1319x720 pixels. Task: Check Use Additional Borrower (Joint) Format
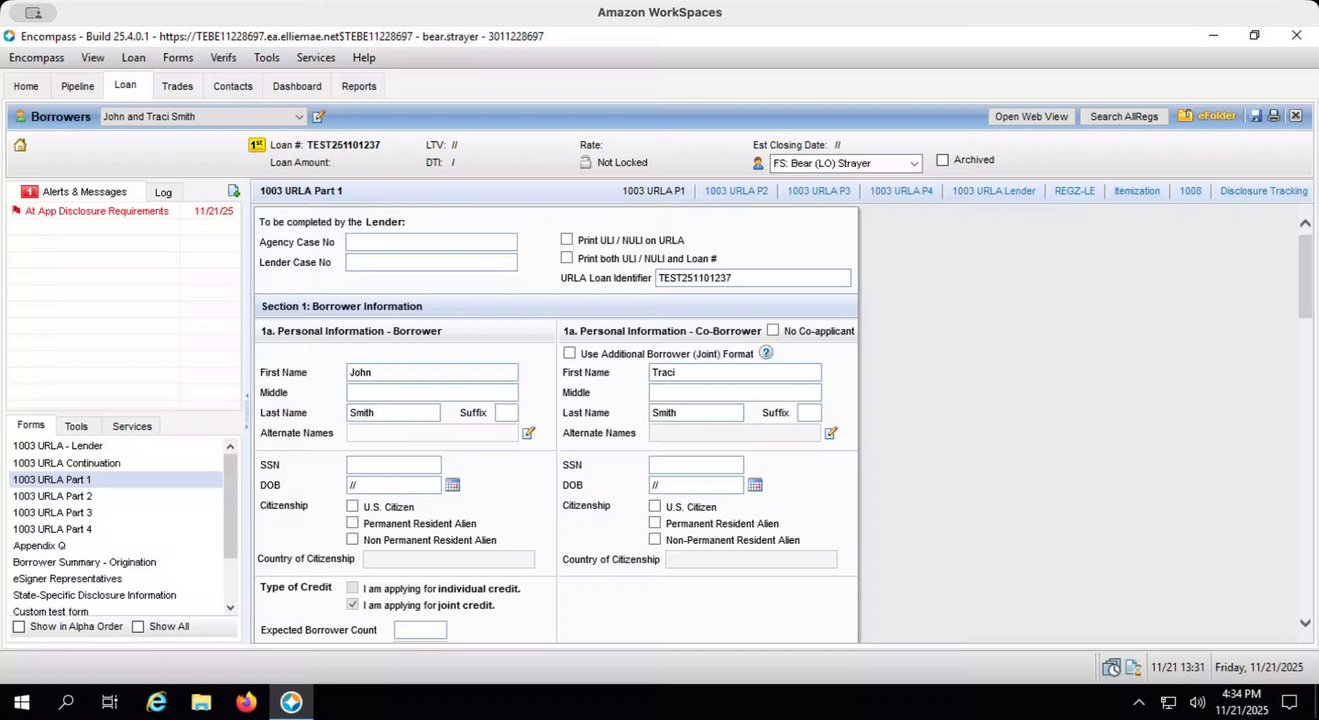570,353
